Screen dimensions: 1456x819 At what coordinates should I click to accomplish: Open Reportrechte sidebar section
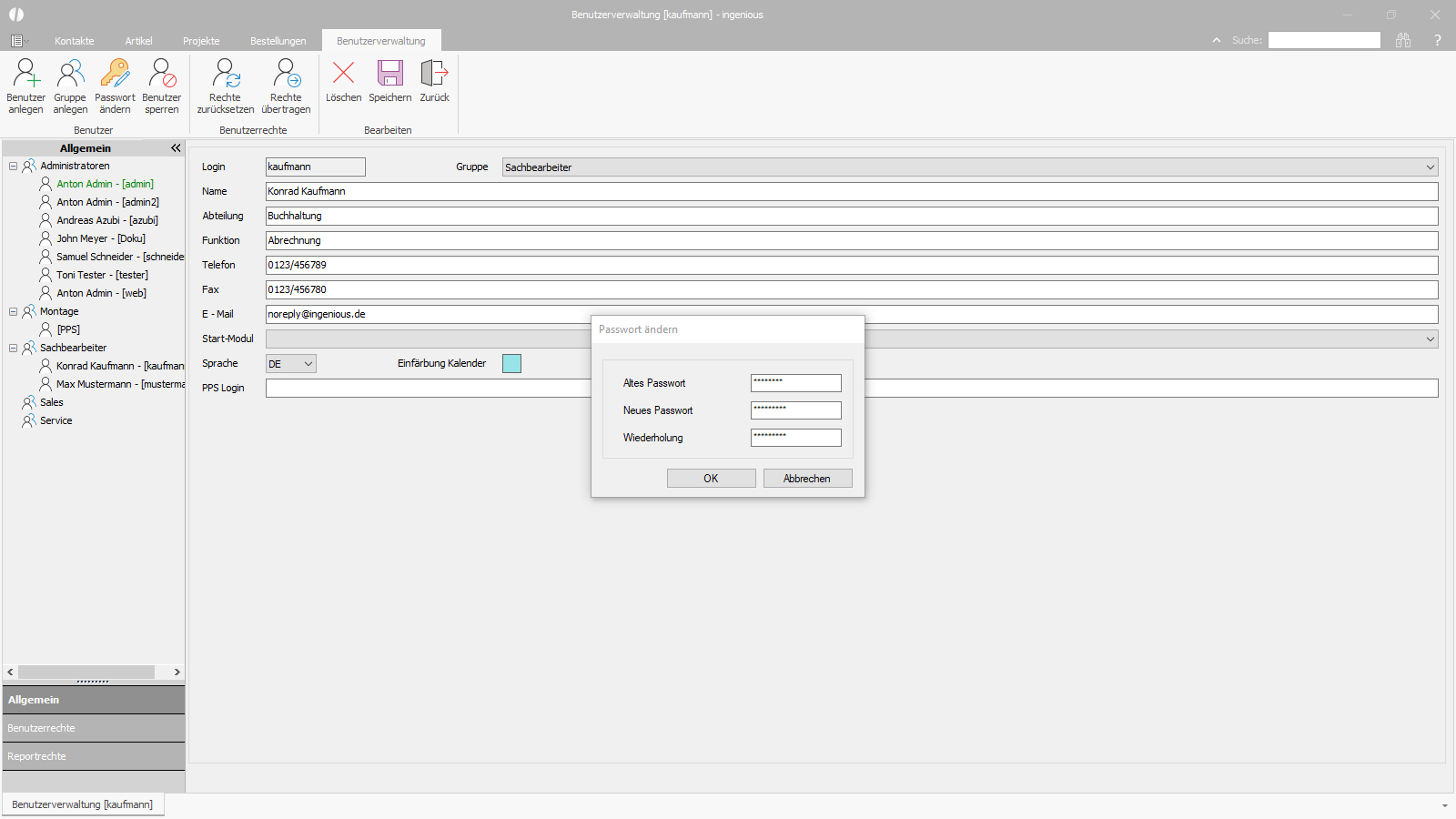[x=94, y=756]
